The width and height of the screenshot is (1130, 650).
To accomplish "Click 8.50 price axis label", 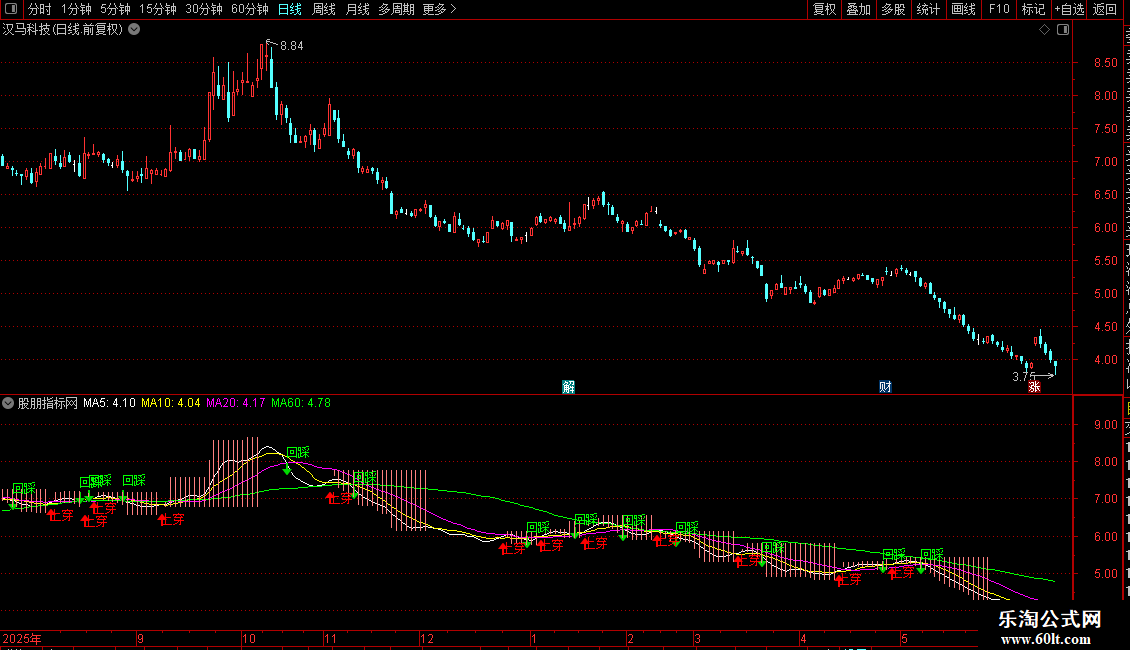I will click(x=1106, y=63).
